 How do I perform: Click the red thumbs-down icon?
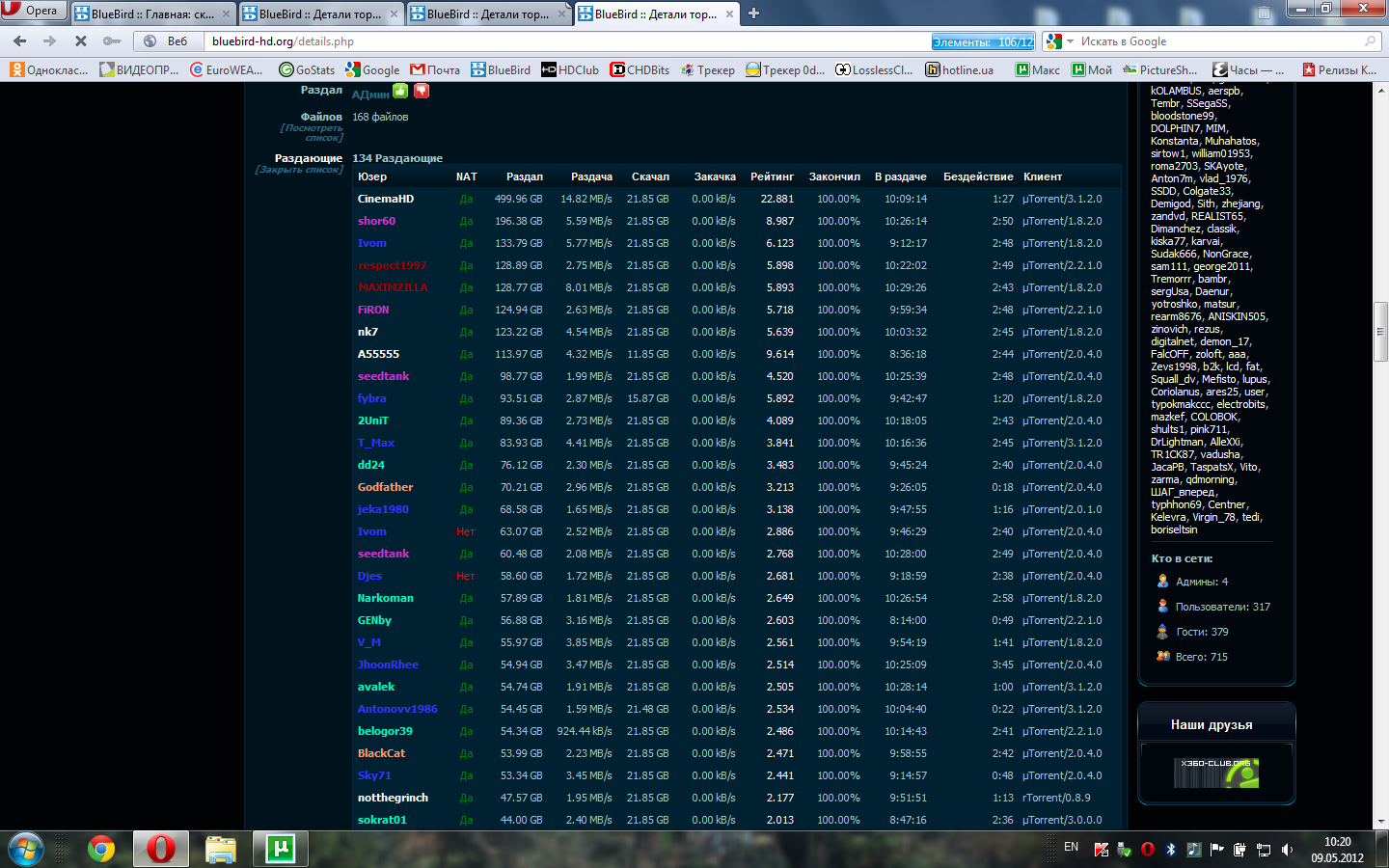pos(422,91)
